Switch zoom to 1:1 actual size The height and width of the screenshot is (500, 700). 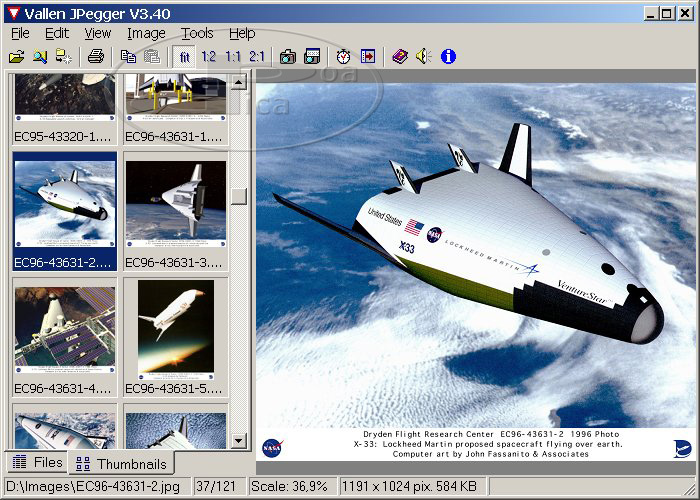click(232, 56)
